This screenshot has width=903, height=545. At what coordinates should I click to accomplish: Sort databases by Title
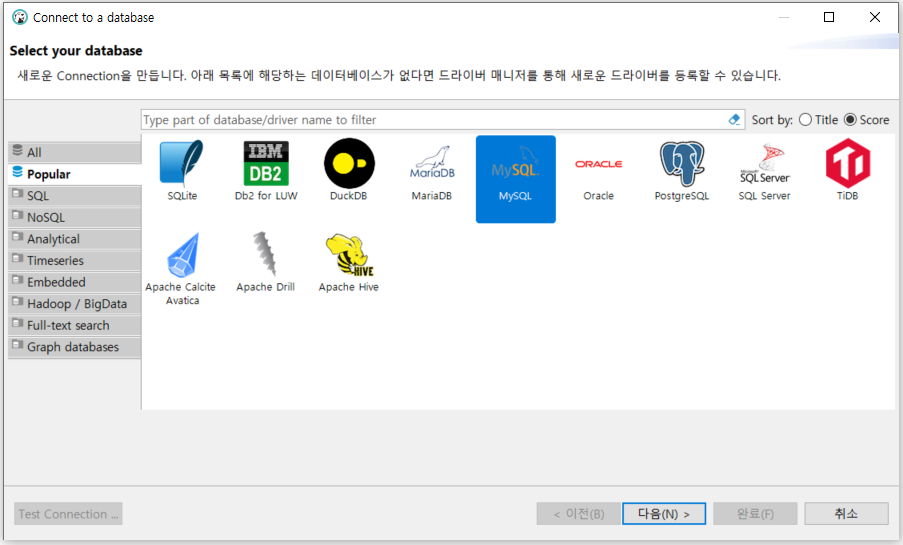tap(805, 120)
